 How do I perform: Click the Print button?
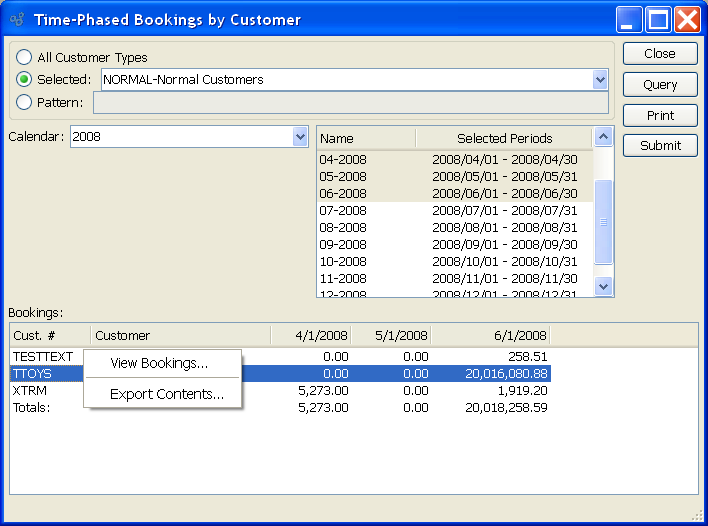660,116
